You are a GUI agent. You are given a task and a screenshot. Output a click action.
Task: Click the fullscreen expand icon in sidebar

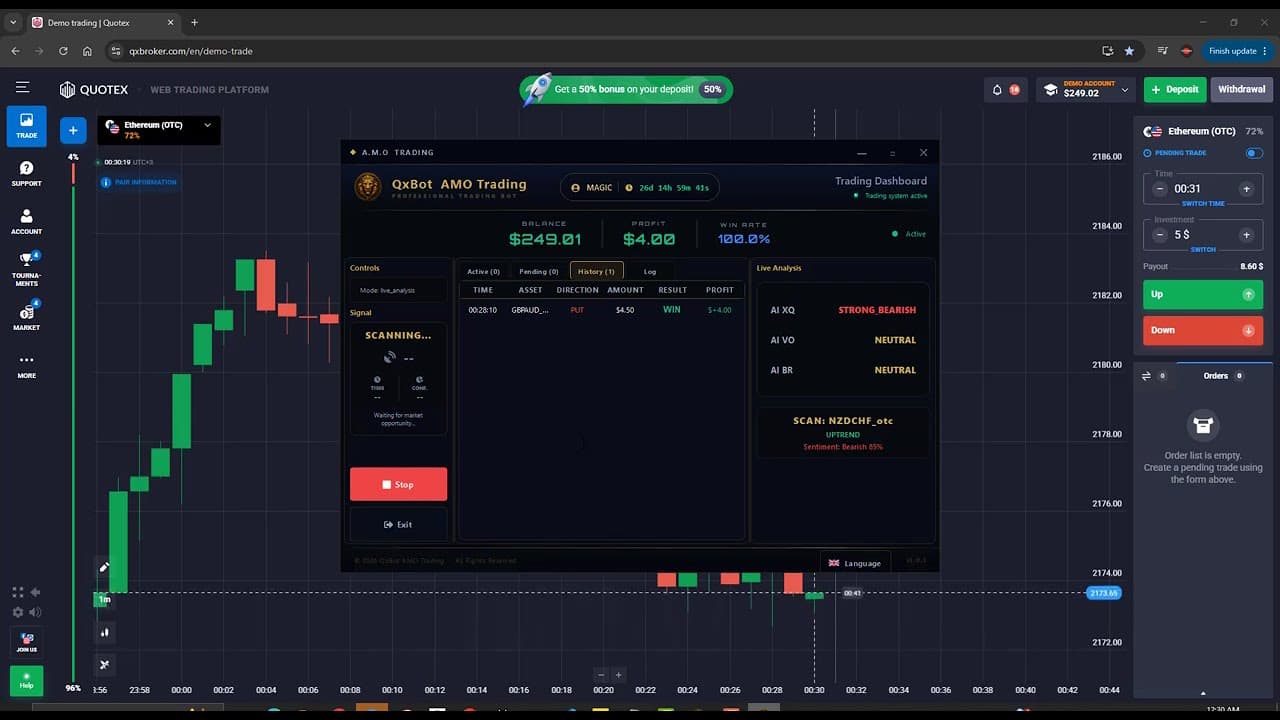17,592
